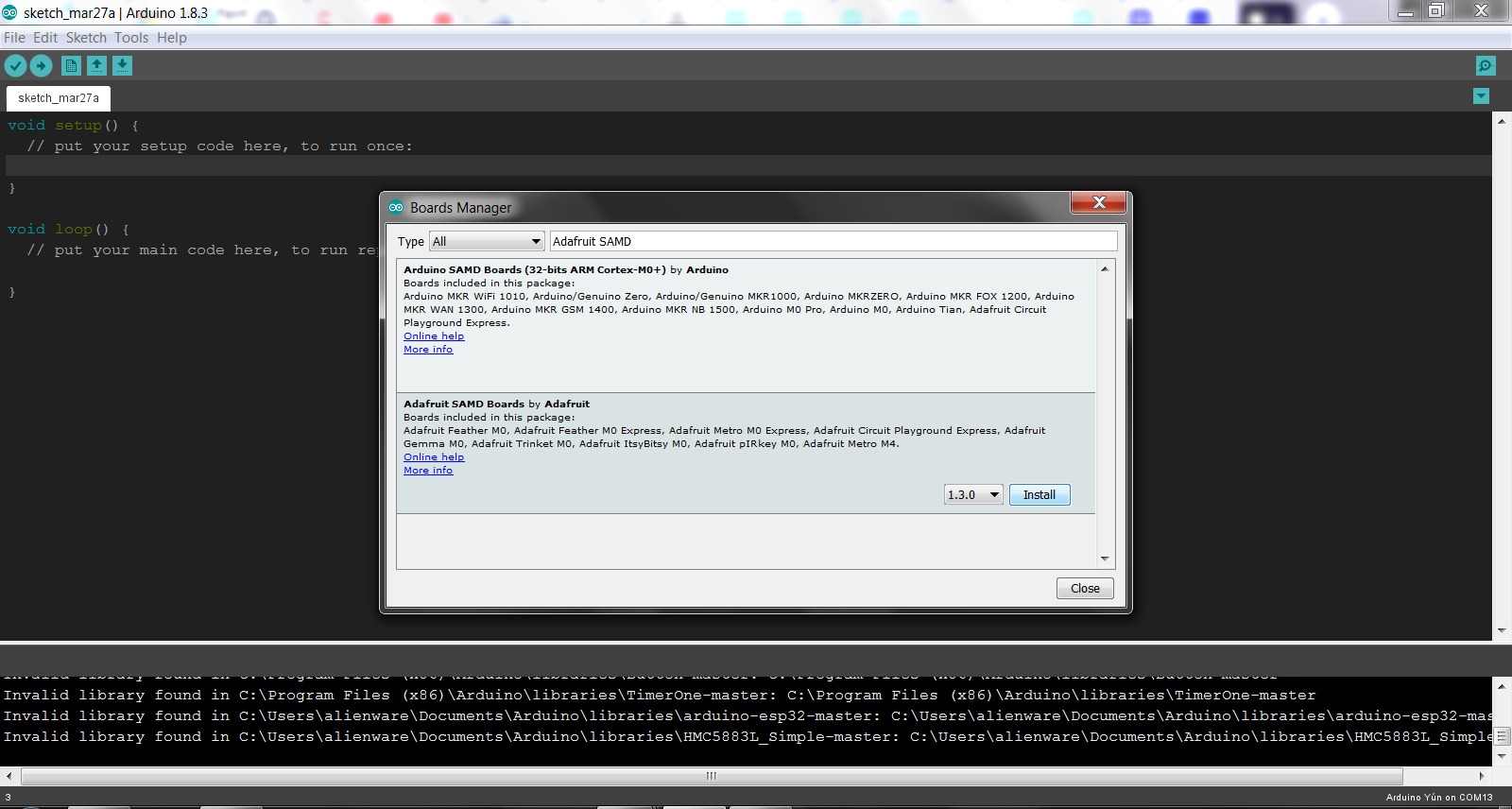The width and height of the screenshot is (1512, 809).
Task: Click the Upload arrow icon
Action: coord(41,65)
